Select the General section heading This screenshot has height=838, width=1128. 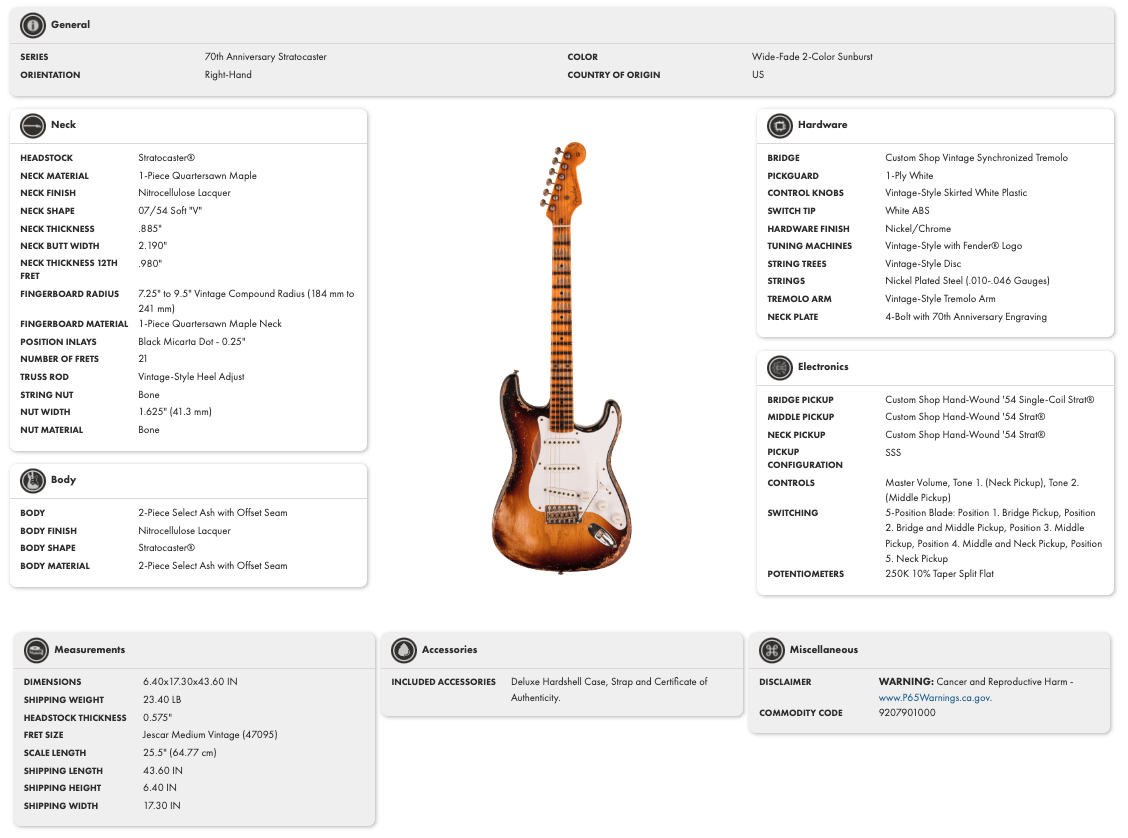click(x=70, y=24)
